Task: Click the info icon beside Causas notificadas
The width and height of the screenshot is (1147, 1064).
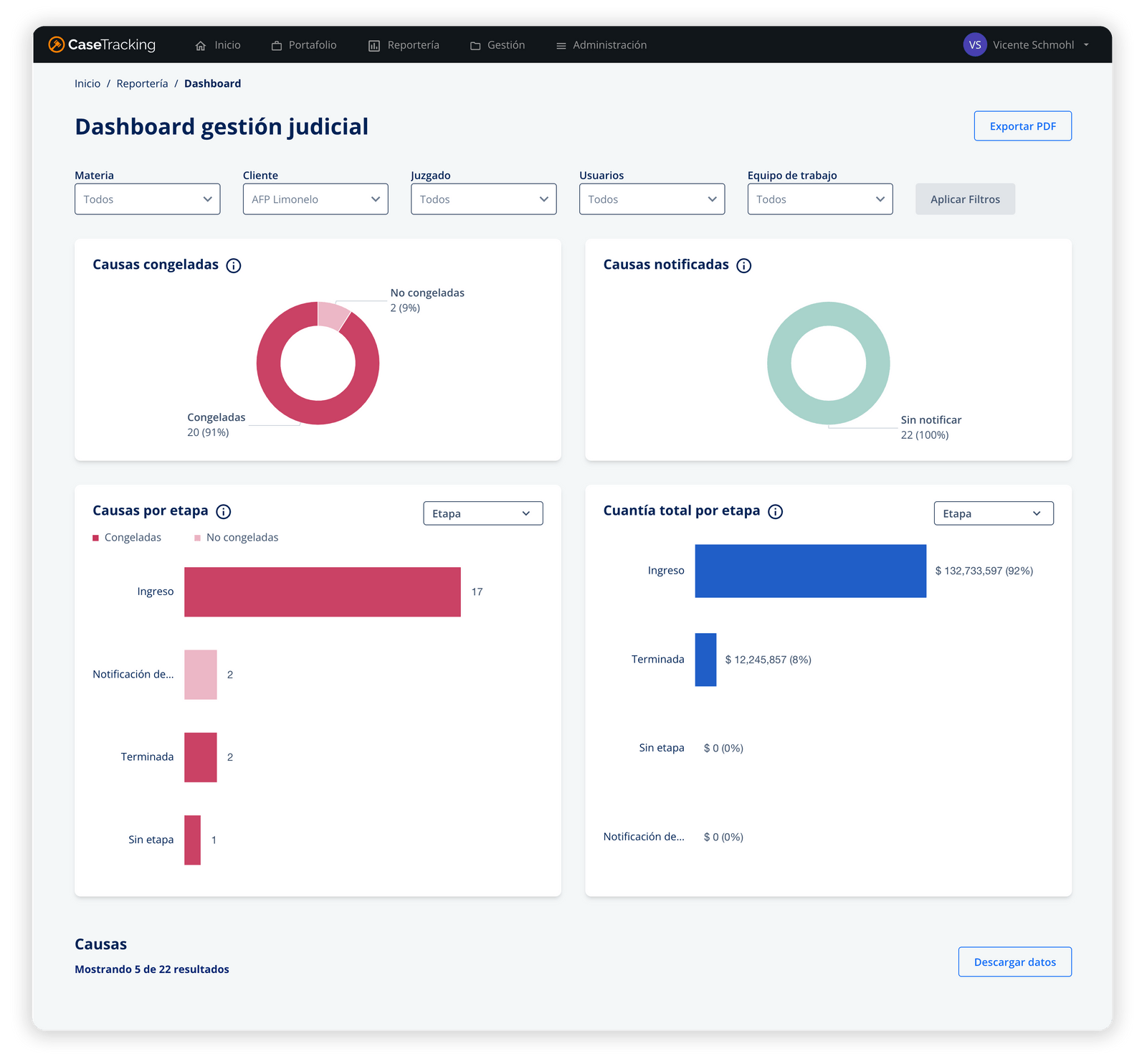Action: coord(743,265)
